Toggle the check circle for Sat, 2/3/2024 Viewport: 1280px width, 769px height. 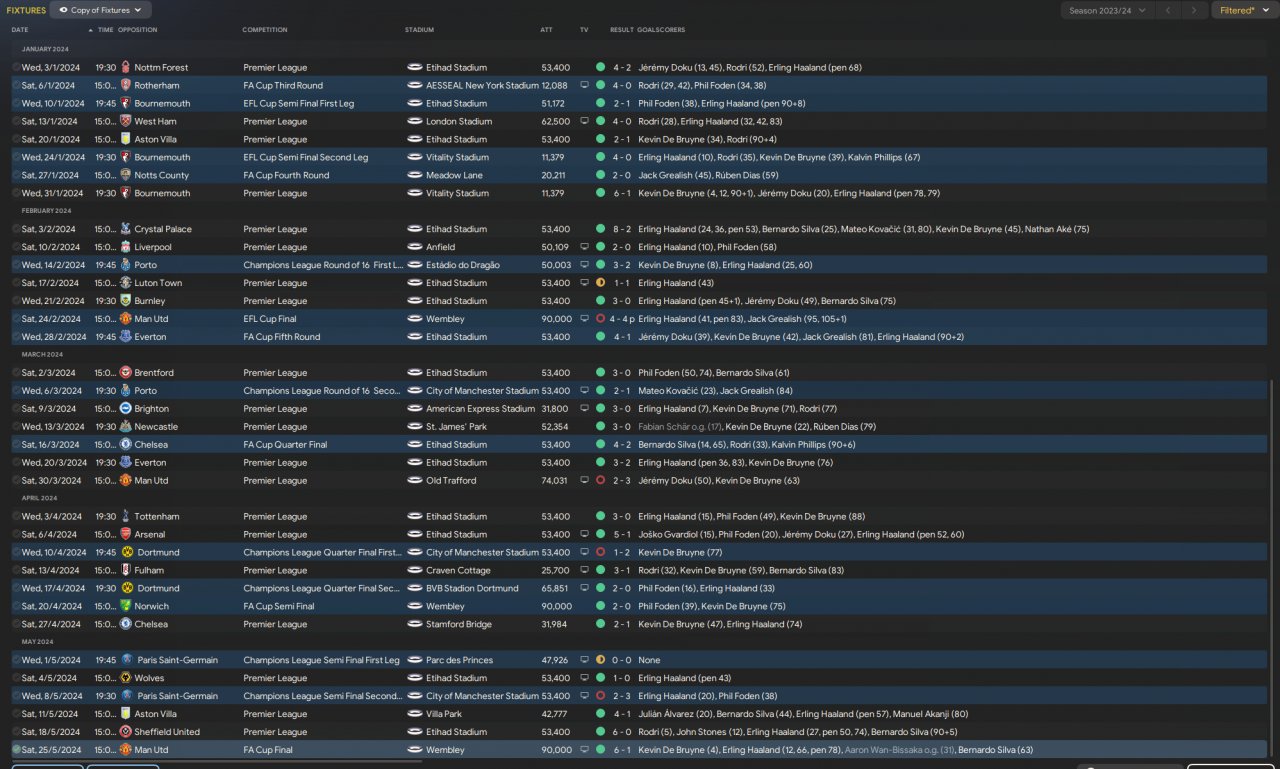tap(16, 373)
